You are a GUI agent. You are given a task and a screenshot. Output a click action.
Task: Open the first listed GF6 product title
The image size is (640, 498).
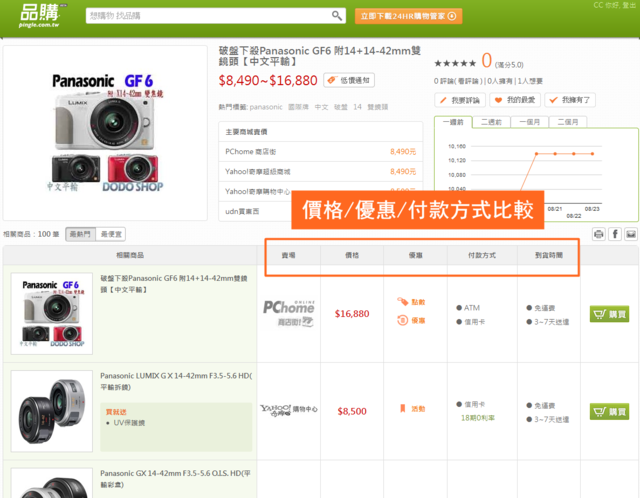pos(174,284)
